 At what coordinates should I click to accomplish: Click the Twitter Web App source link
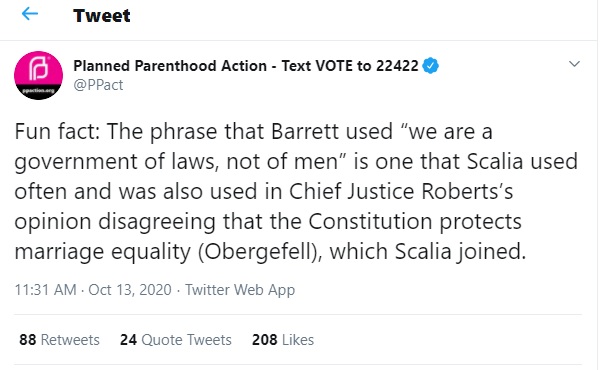tap(240, 290)
